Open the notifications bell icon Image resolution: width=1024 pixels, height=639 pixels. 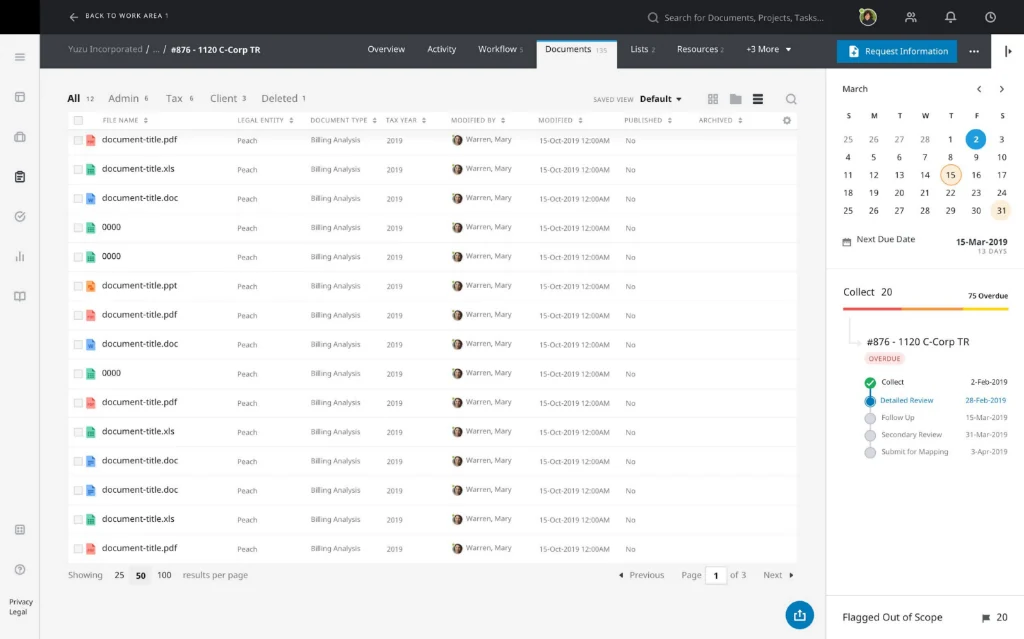pyautogui.click(x=950, y=18)
